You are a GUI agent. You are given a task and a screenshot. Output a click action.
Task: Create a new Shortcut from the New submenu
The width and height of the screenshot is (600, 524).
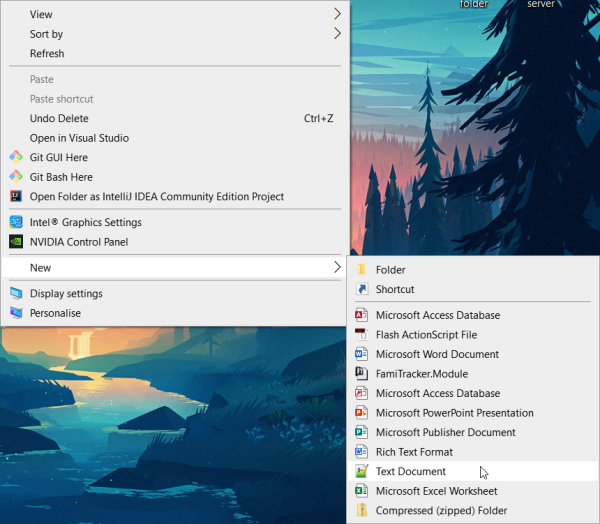click(x=394, y=290)
